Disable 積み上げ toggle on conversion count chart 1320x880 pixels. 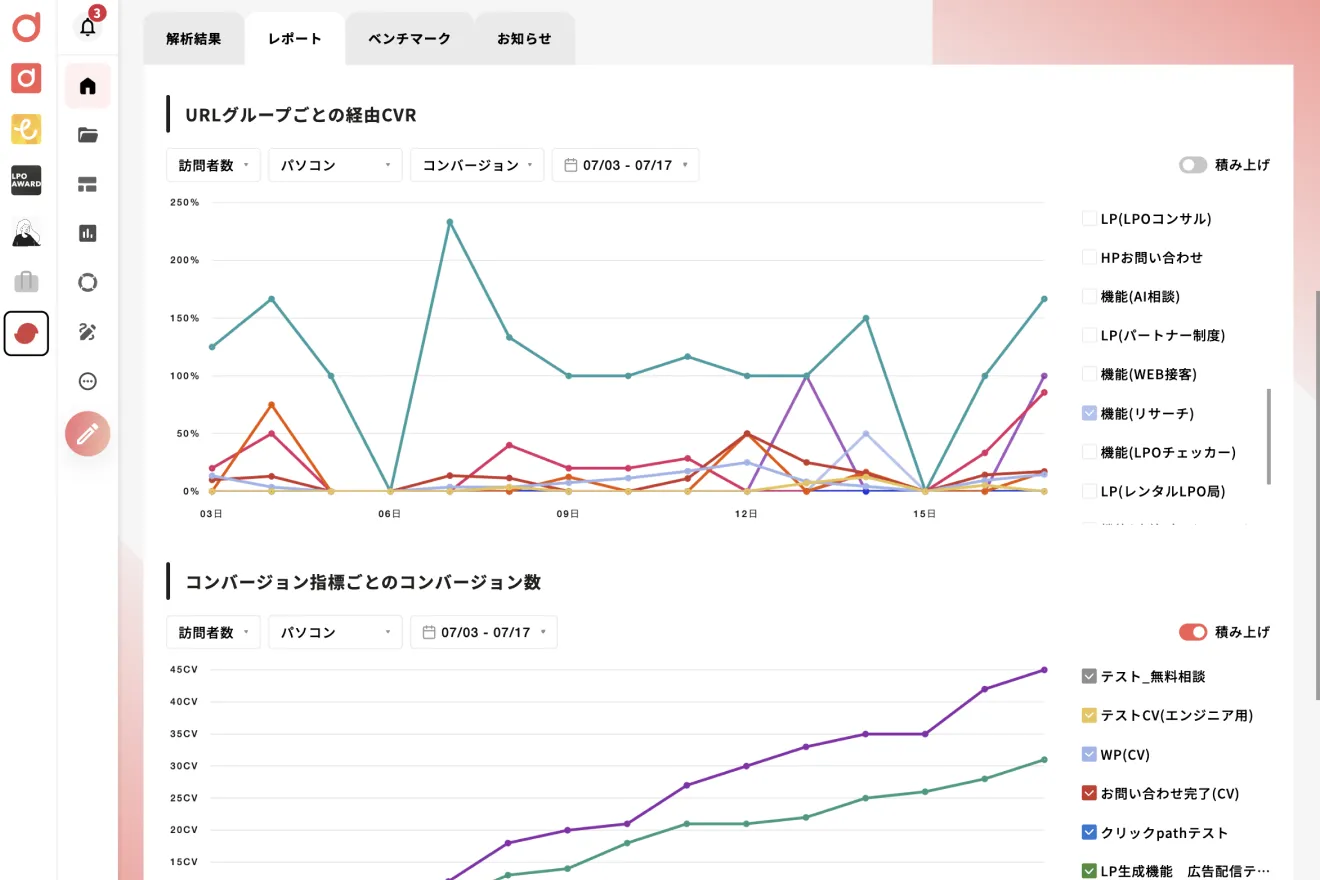(1193, 632)
